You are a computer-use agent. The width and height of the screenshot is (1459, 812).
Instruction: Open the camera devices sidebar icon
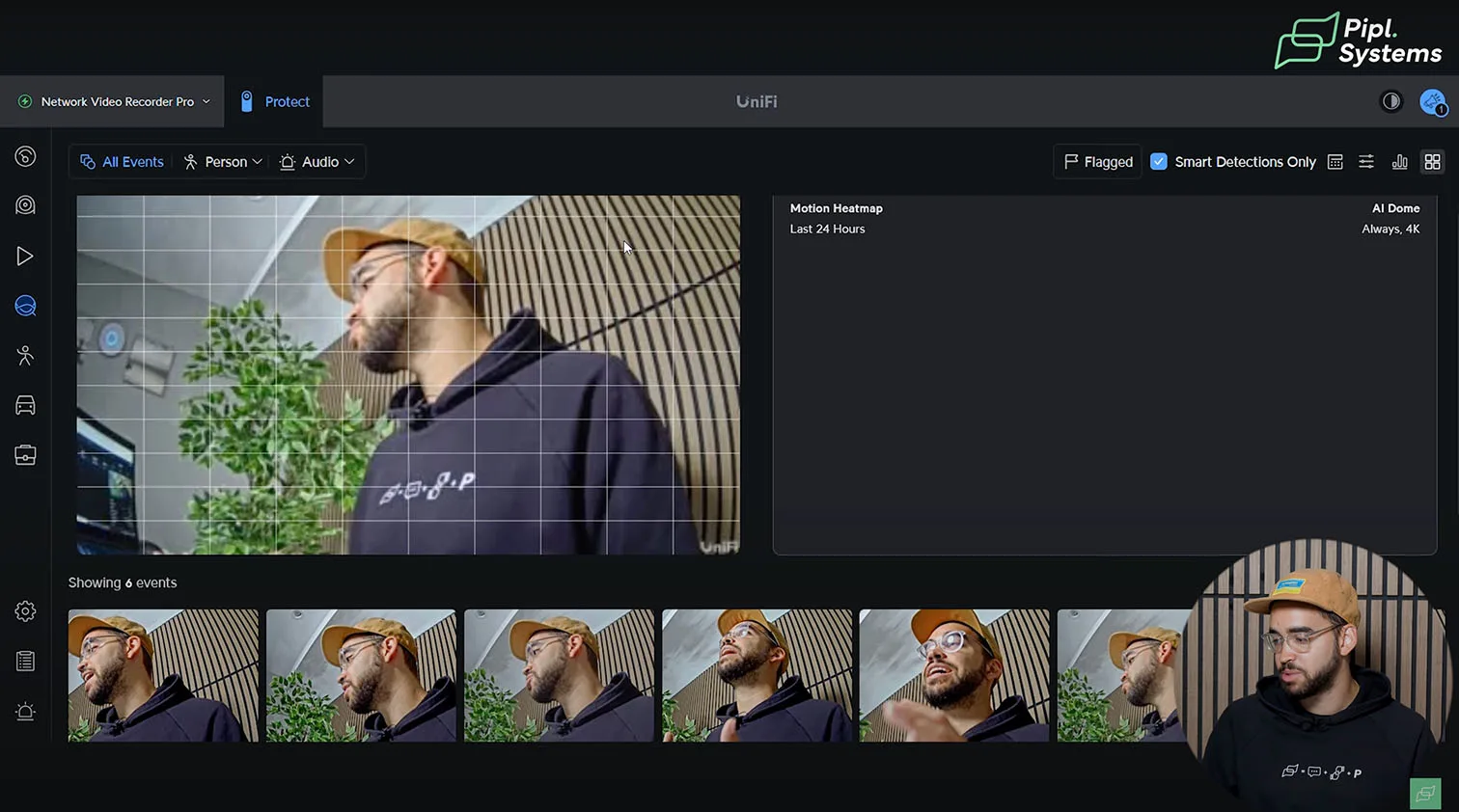point(25,205)
